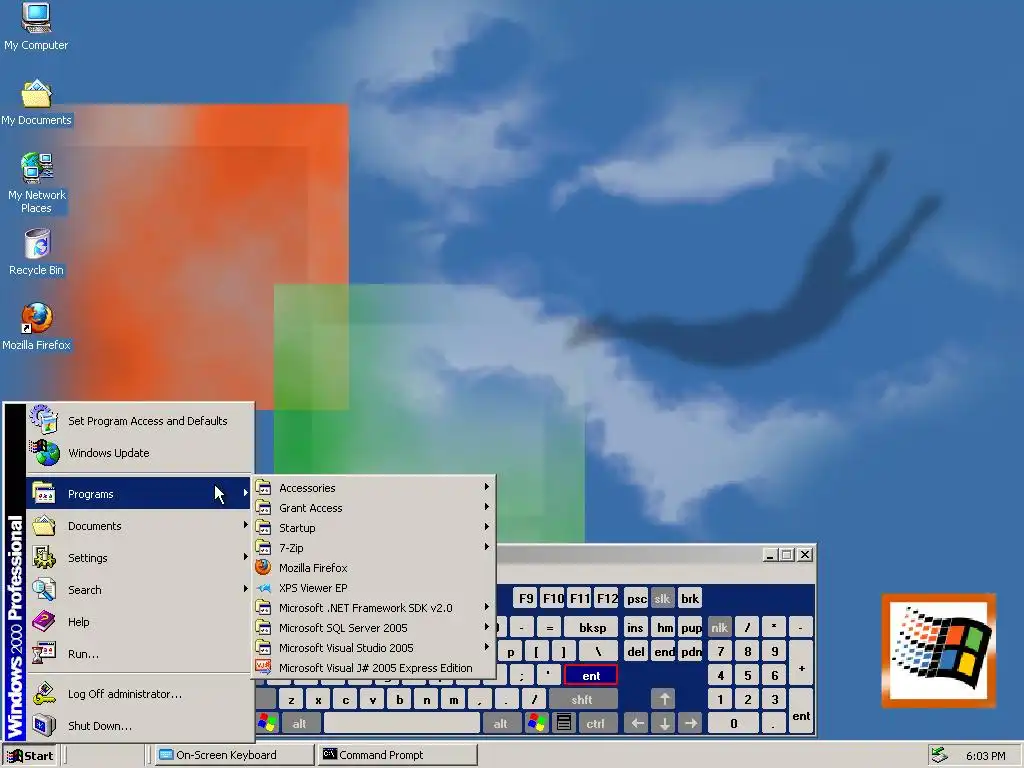The image size is (1024, 768).
Task: Click the Log Off keys icon
Action: click(x=44, y=694)
